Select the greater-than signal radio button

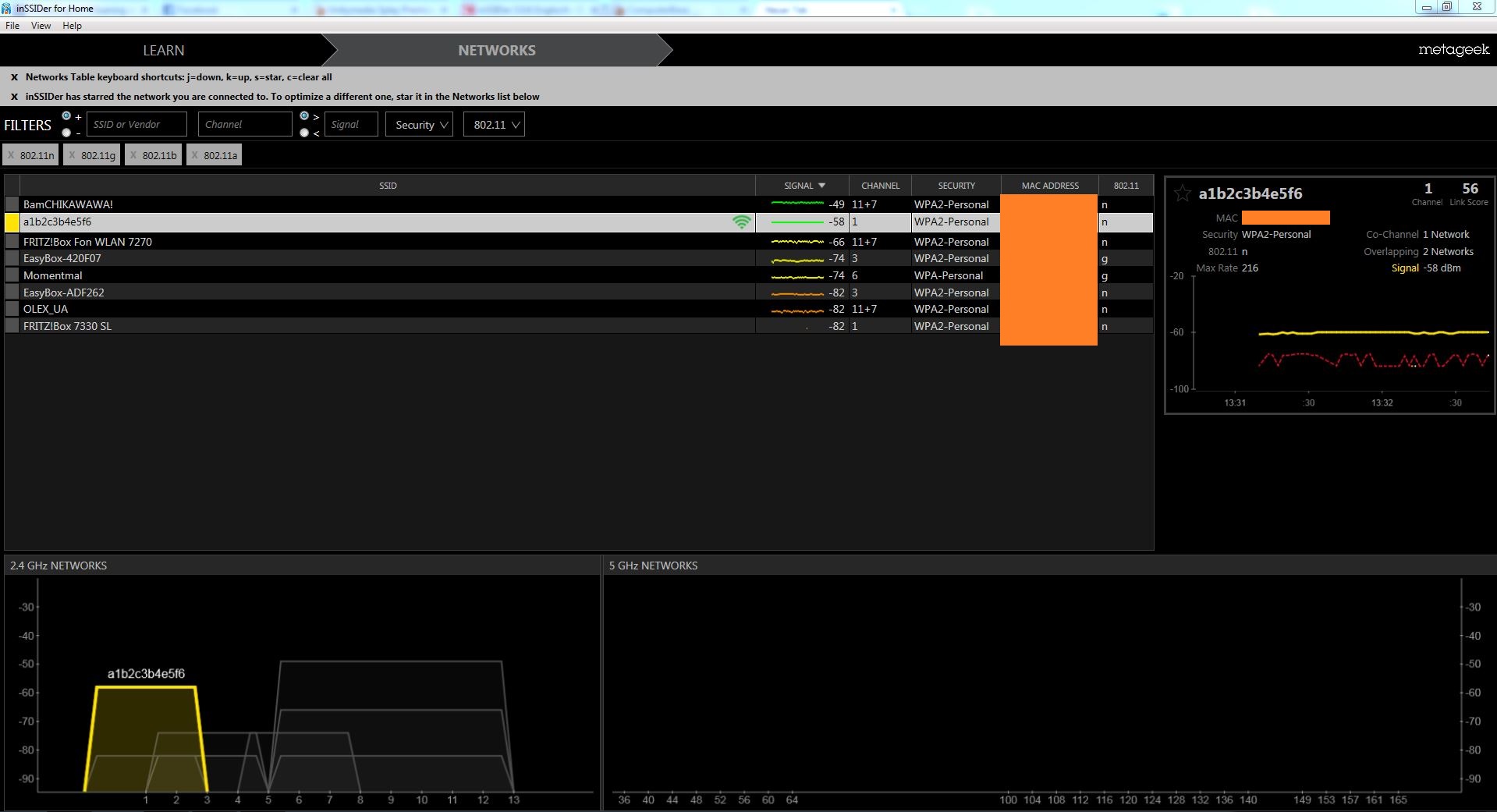click(304, 116)
